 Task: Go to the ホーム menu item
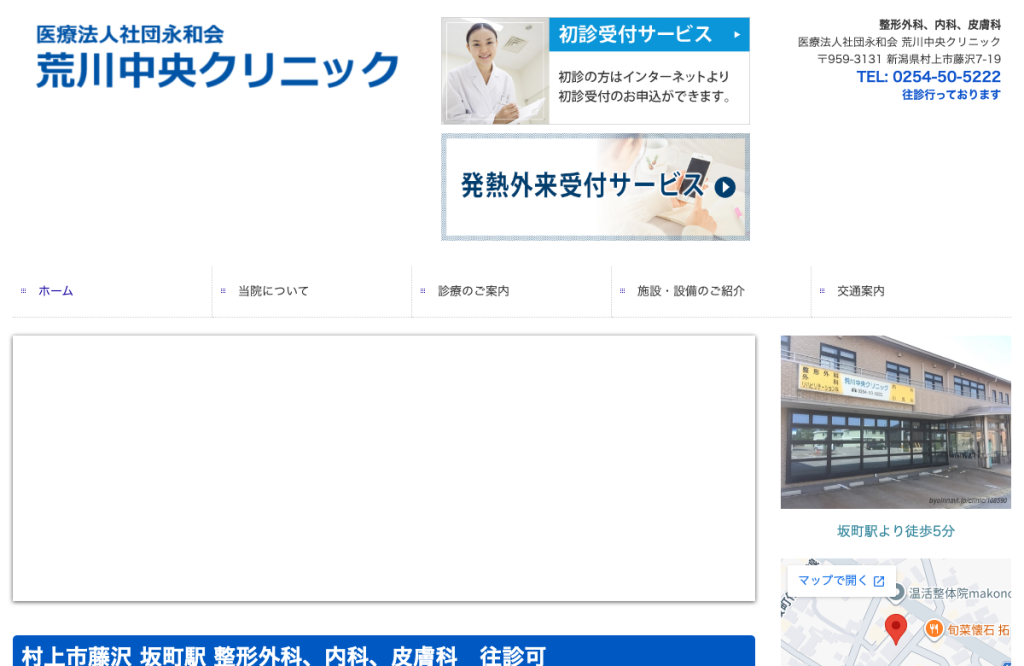point(56,291)
